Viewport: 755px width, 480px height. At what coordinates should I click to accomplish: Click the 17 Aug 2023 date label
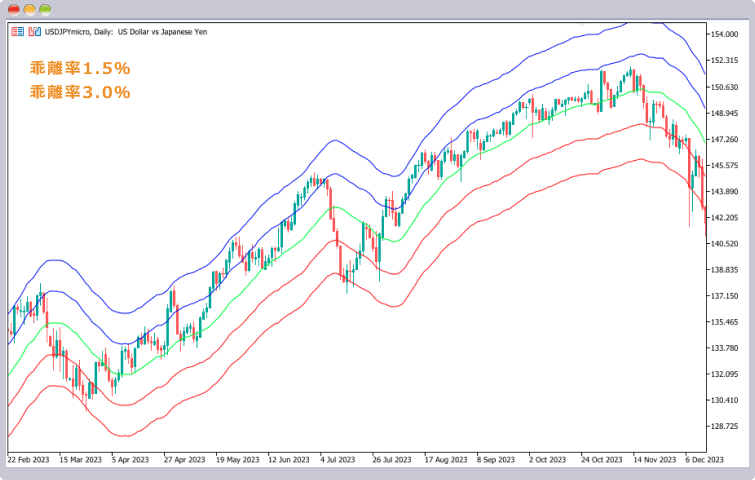point(446,460)
